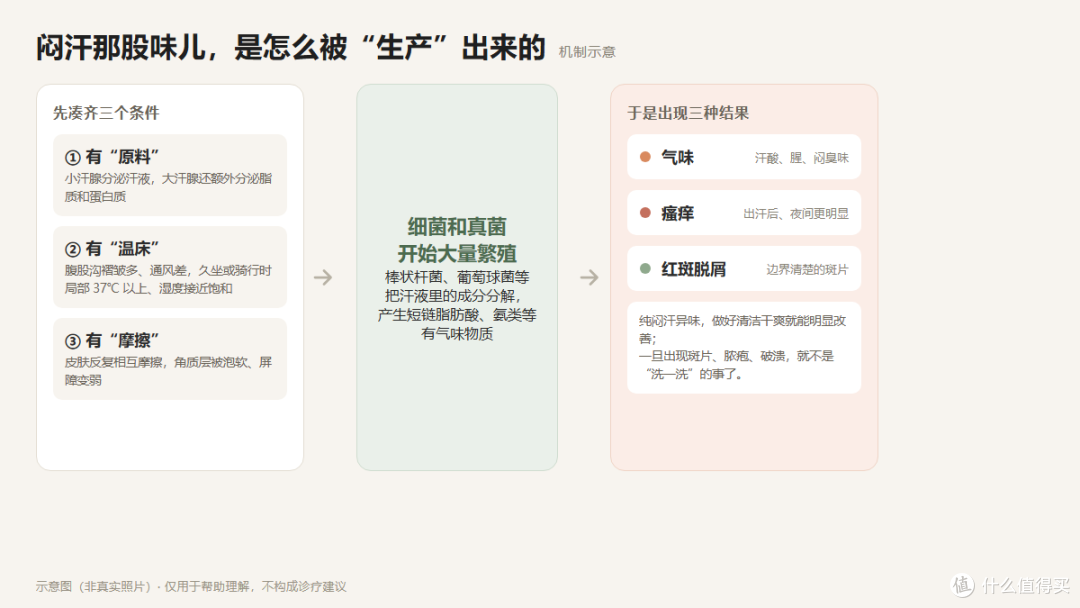Viewport: 1080px width, 608px height.
Task: Click the green heading 细菌和真菌 开始大量繁殖
Action: [x=457, y=240]
